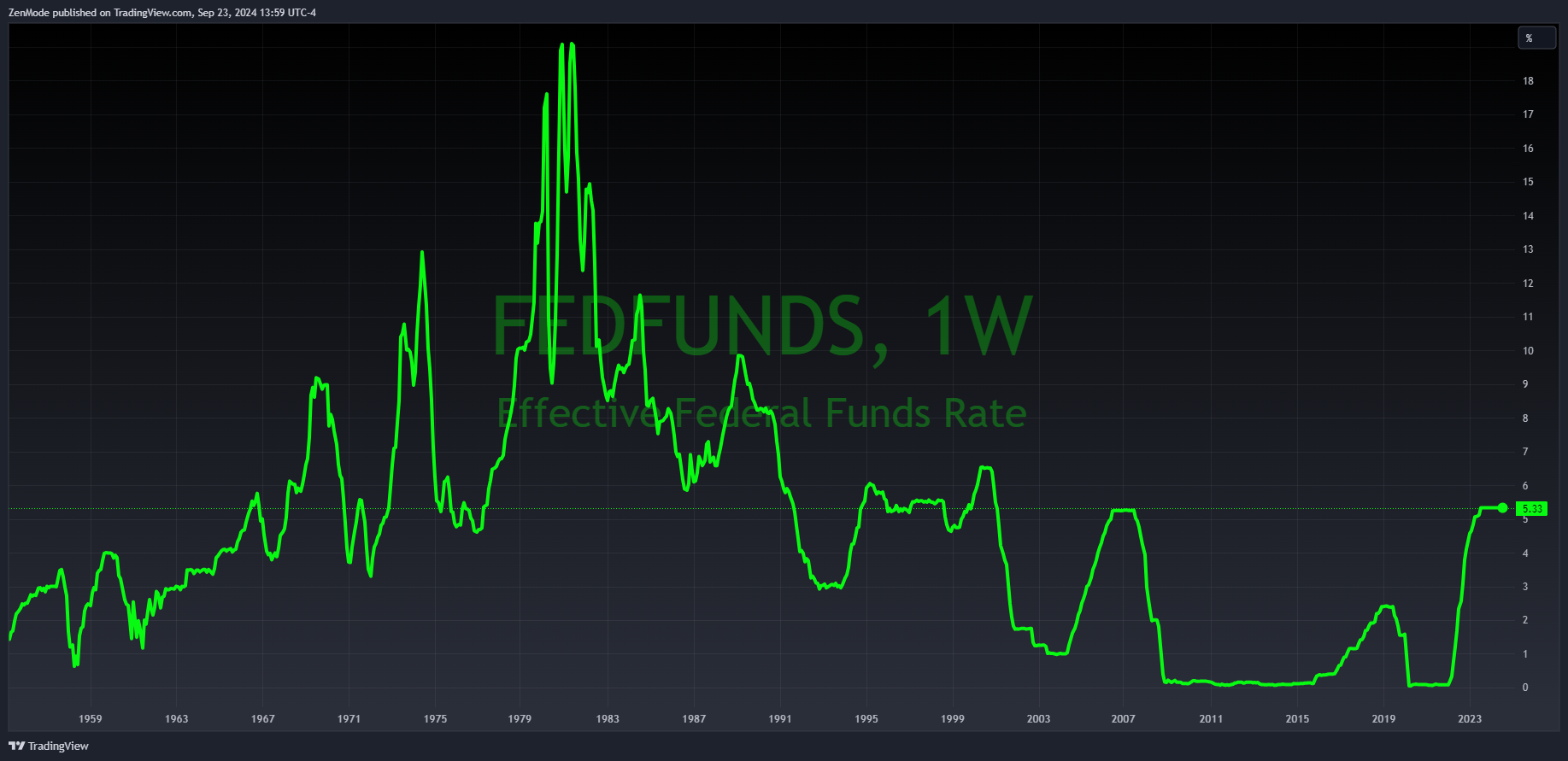Click the 5.33 current price label
This screenshot has height=761, width=1568.
click(x=1532, y=509)
